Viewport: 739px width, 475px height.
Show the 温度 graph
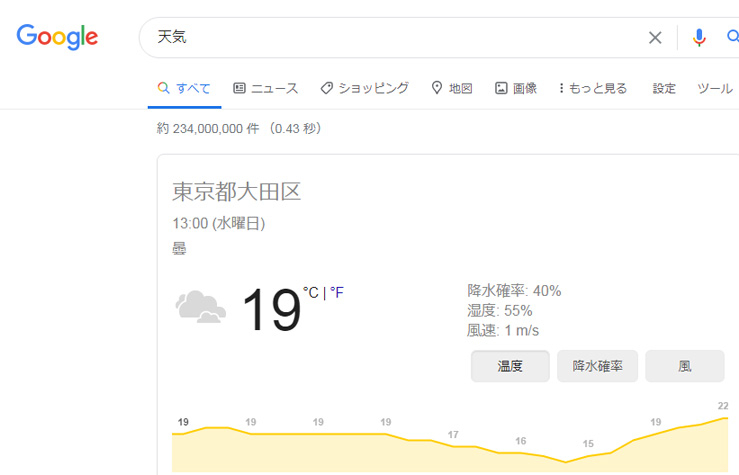[x=510, y=366]
